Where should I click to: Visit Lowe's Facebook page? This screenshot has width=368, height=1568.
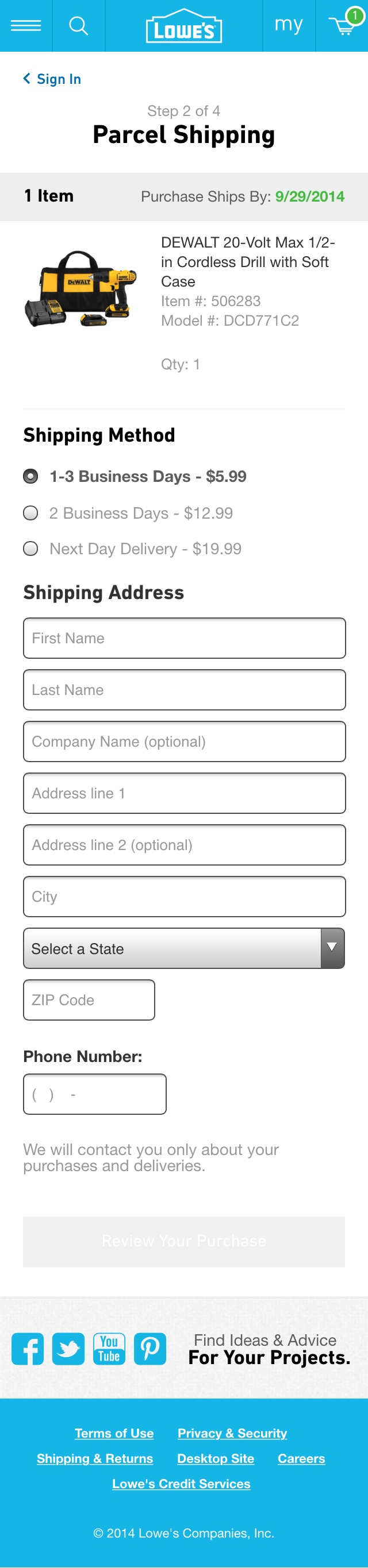tap(28, 1347)
